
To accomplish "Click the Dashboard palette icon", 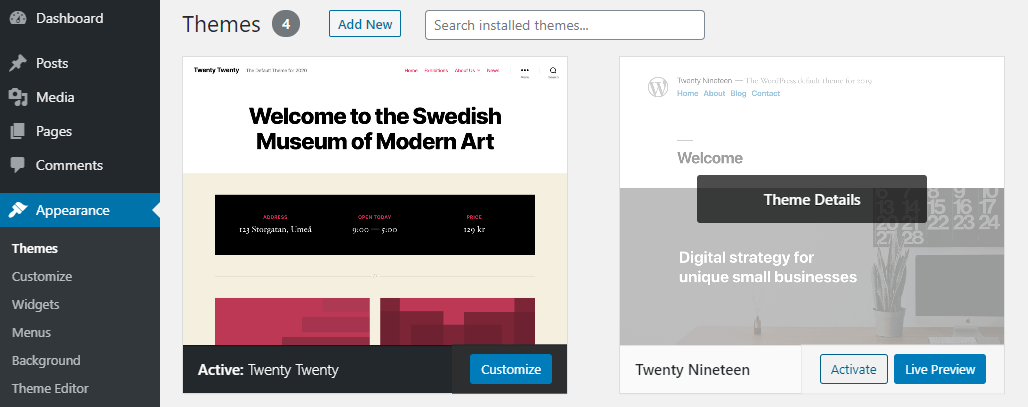I will [x=18, y=18].
